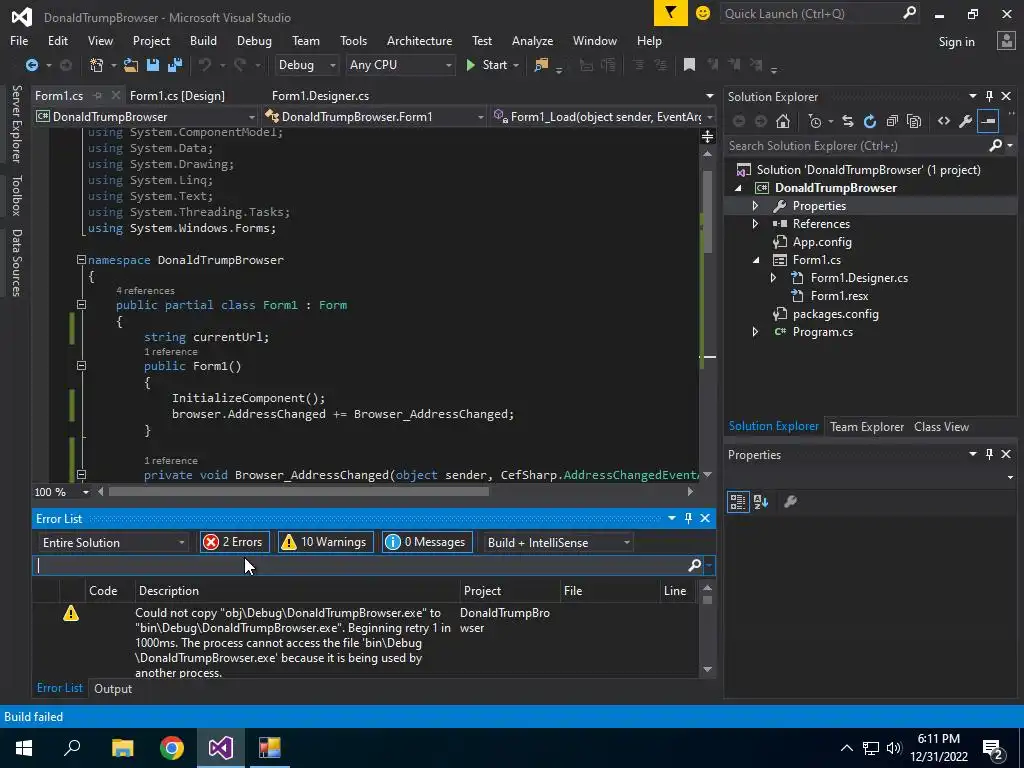Switch to the Class View tab
This screenshot has height=768, width=1024.
tap(941, 426)
